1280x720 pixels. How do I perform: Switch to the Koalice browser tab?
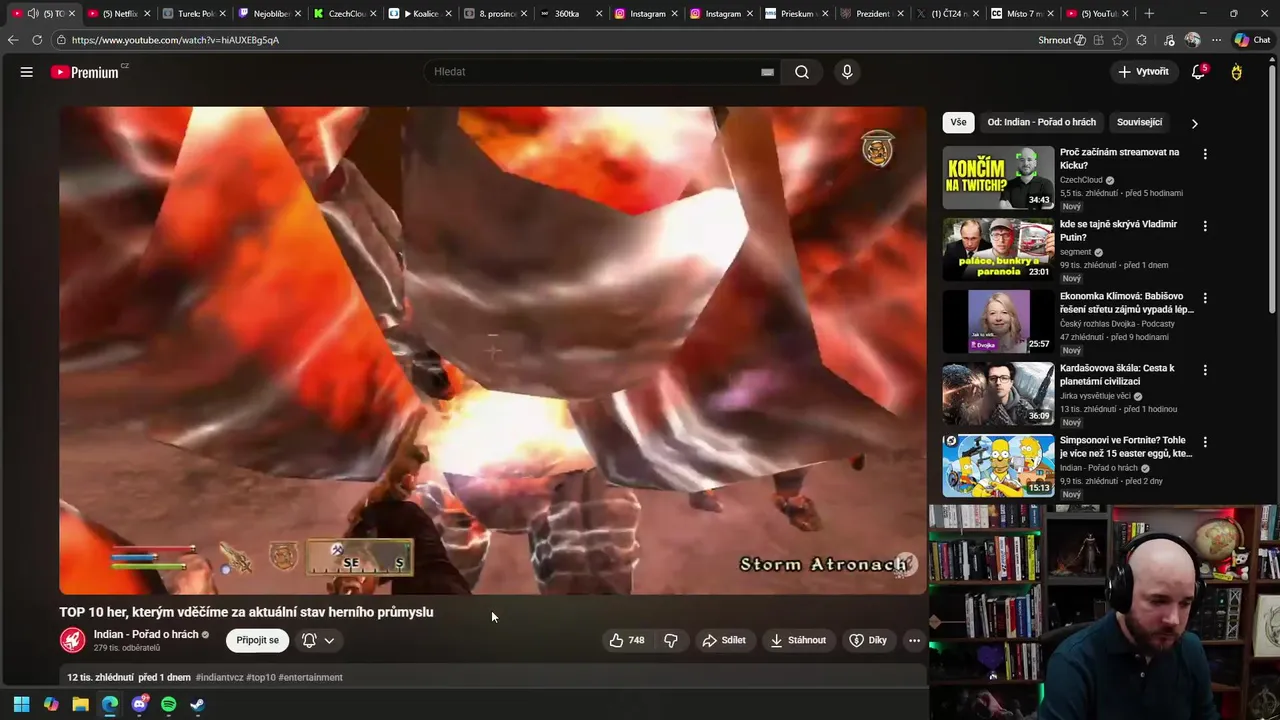(x=421, y=13)
